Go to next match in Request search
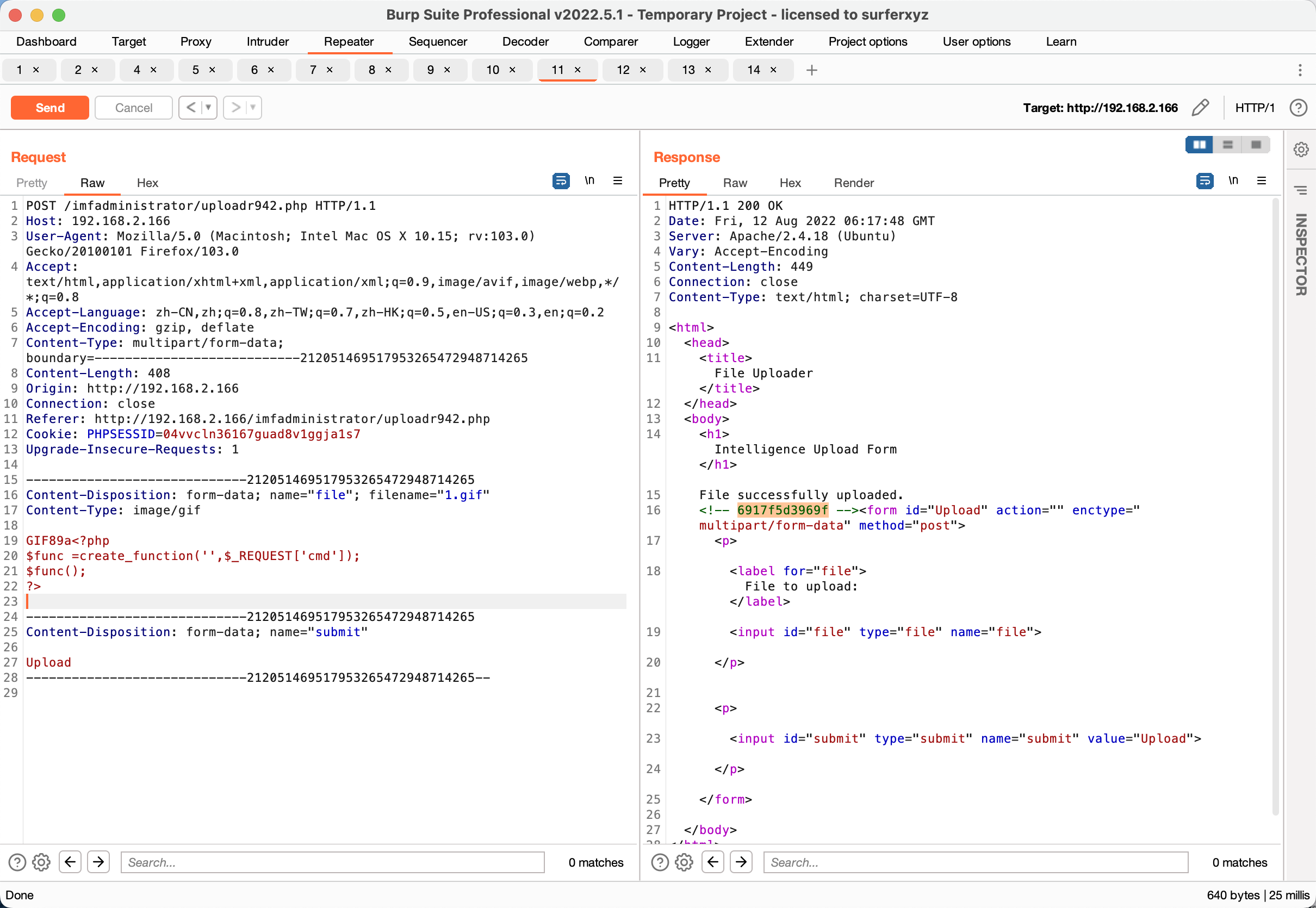 (98, 862)
